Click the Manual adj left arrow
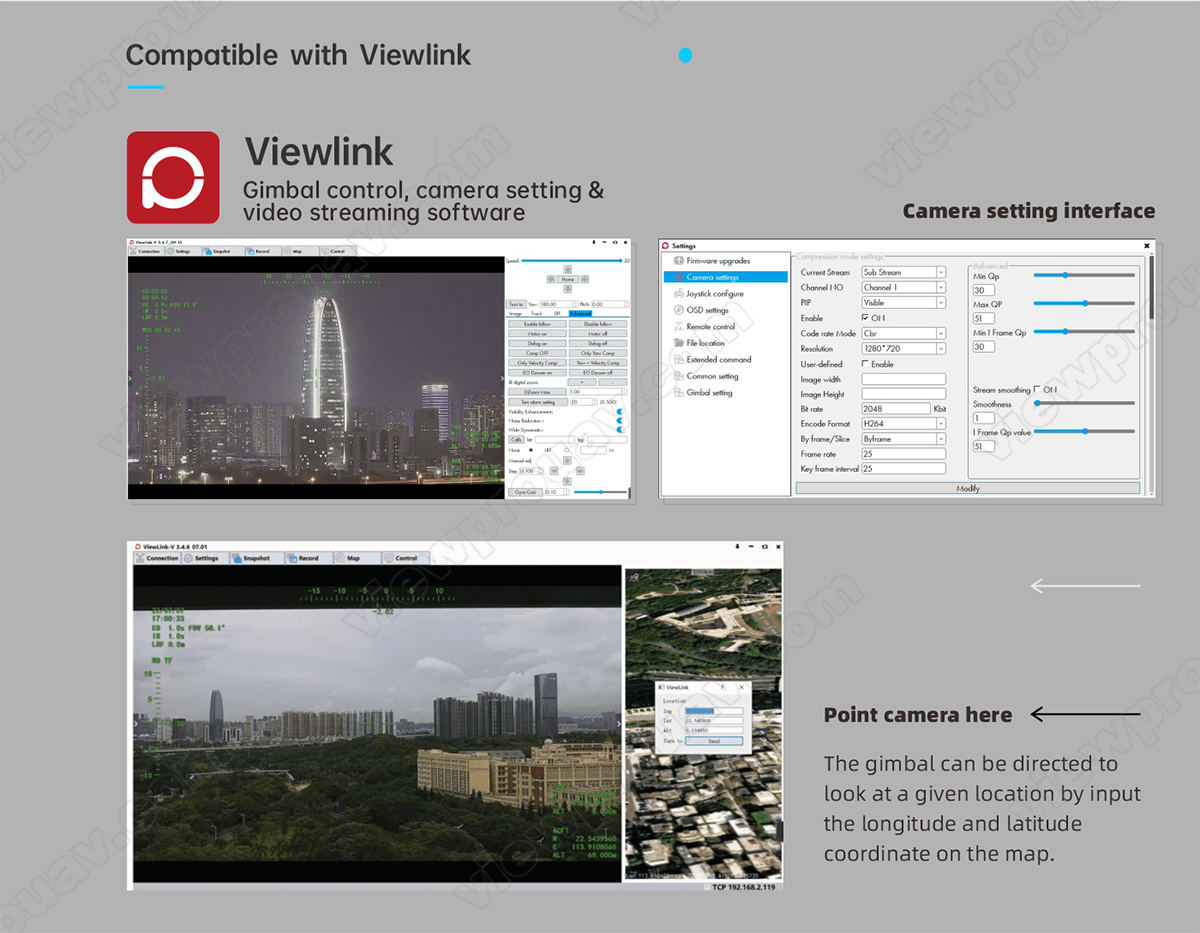This screenshot has width=1200, height=933. point(553,470)
